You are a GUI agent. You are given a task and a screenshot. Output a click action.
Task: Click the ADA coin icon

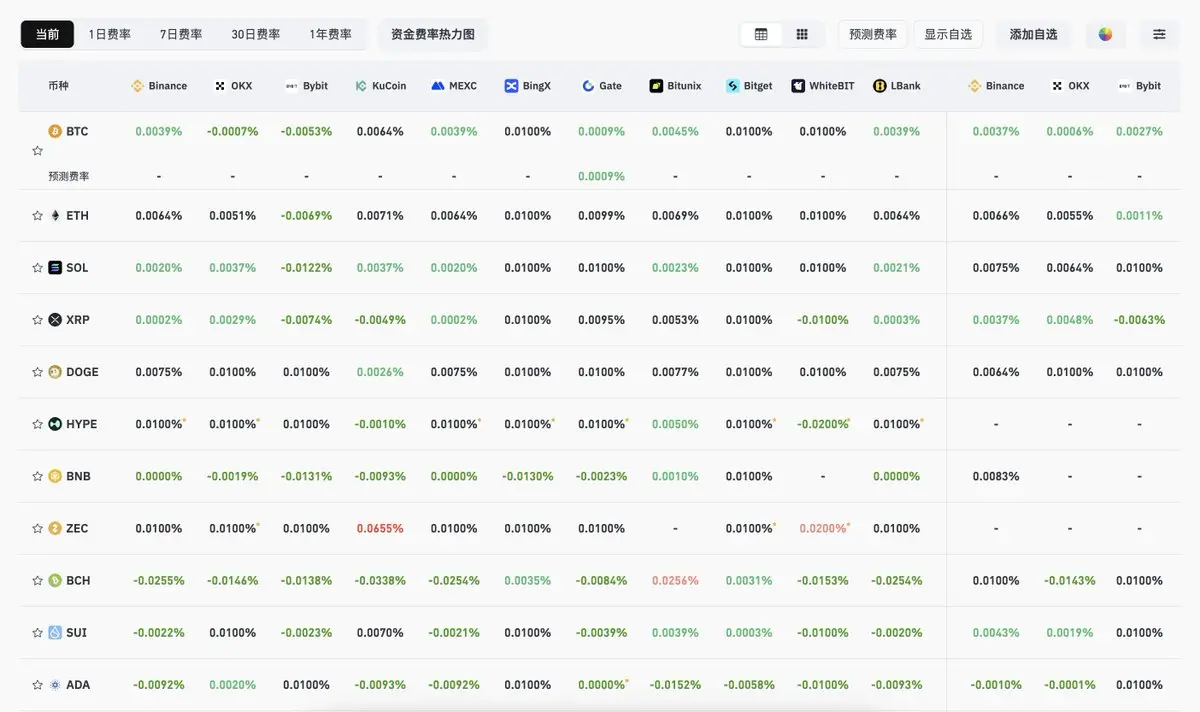click(x=55, y=685)
